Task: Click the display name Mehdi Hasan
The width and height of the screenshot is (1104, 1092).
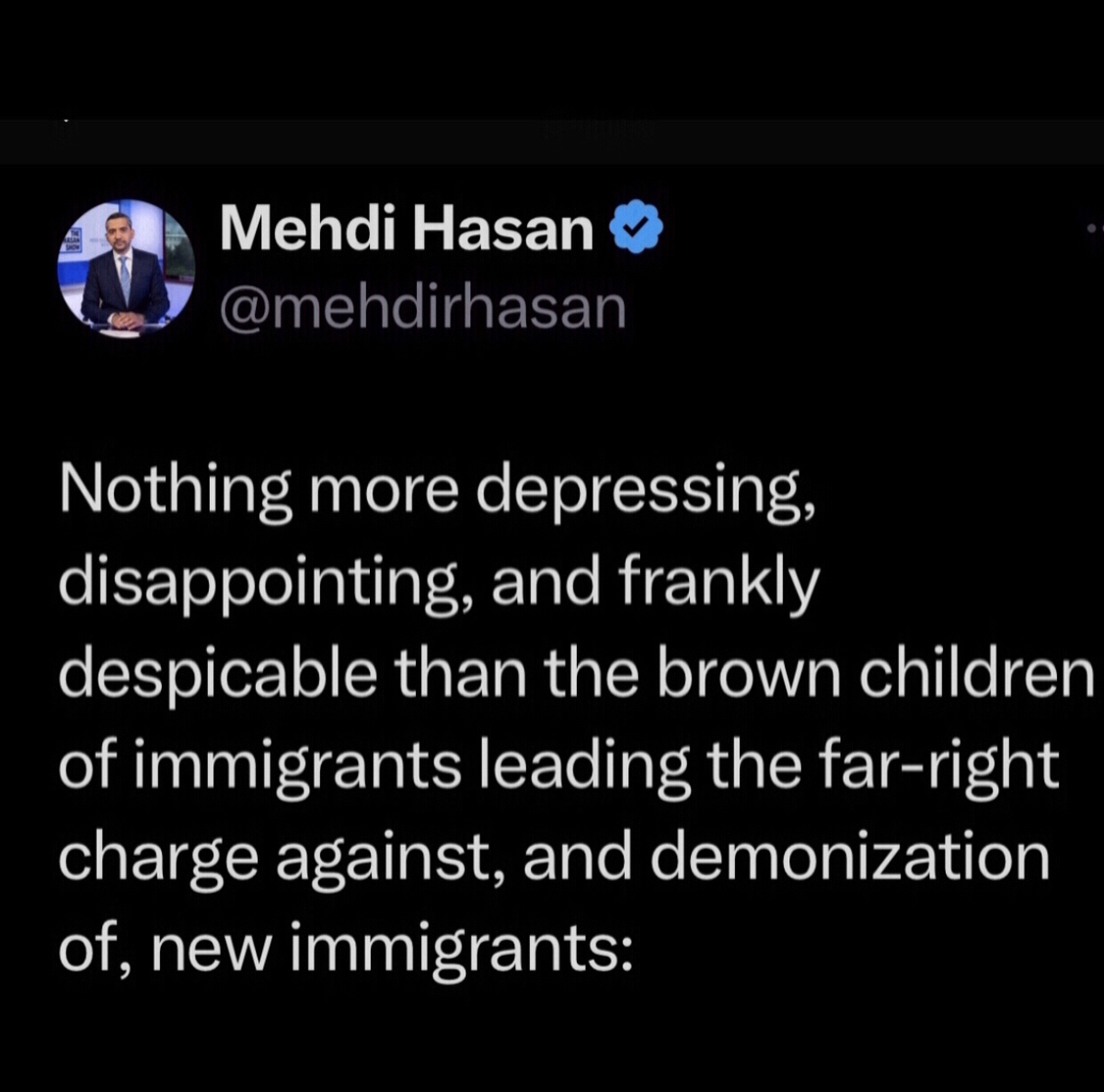Action: tap(406, 229)
